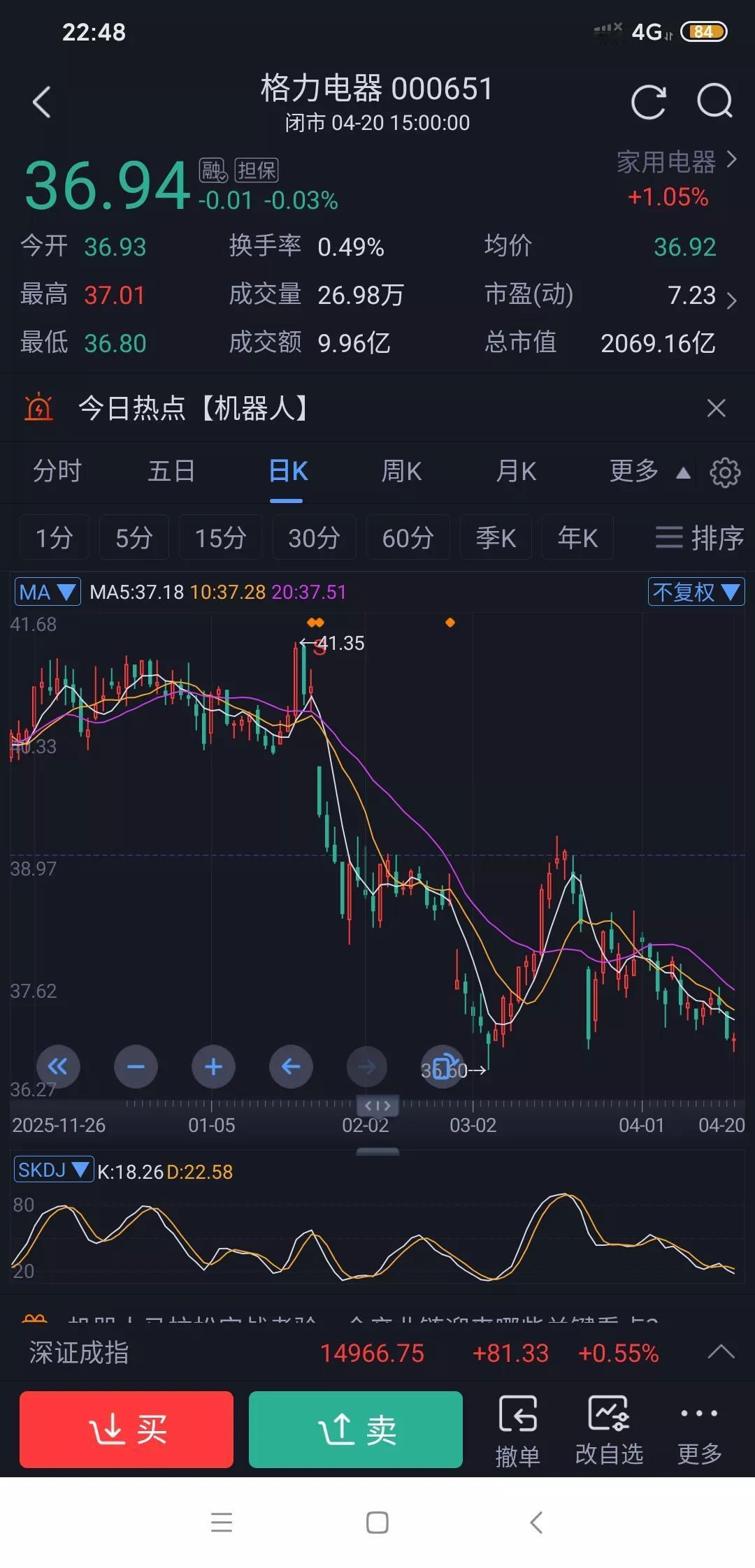755x1568 pixels.
Task: Move chart right with arrow button
Action: (368, 1066)
